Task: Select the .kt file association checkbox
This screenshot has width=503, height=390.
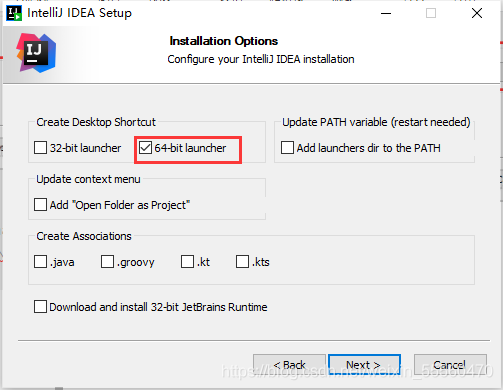Action: 187,262
